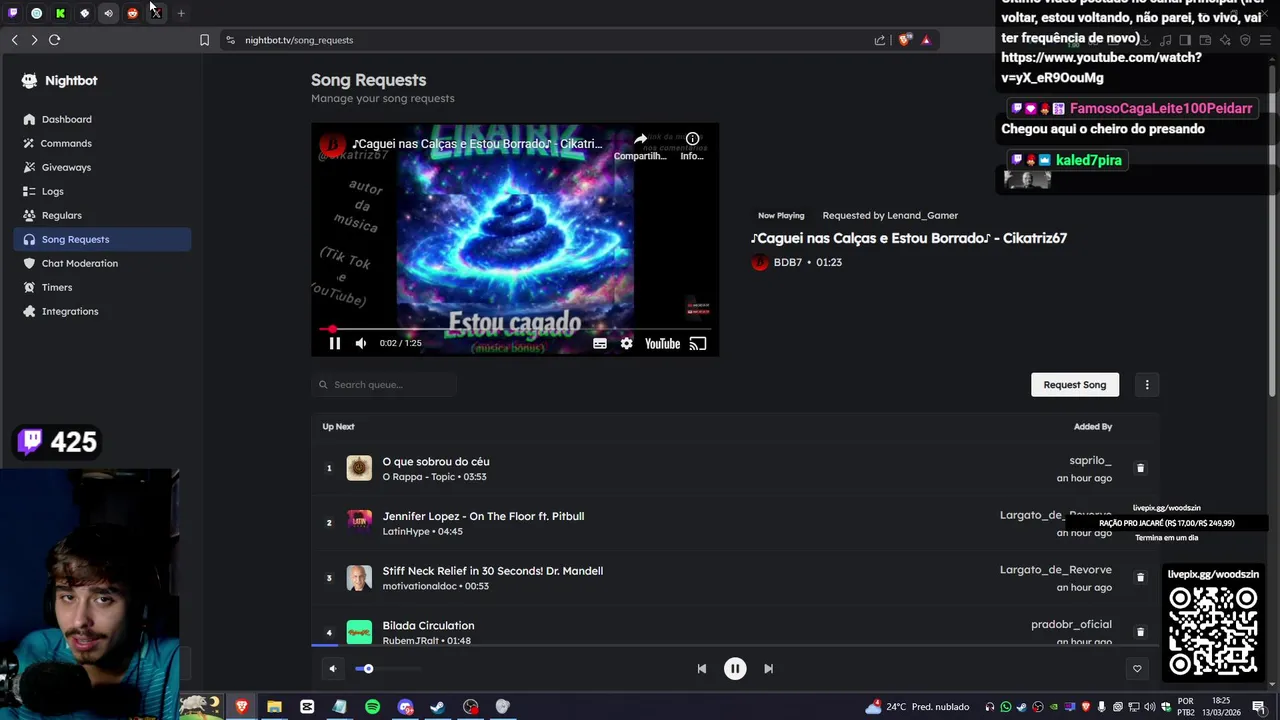
Task: Open File Explorer from taskbar
Action: tap(274, 707)
